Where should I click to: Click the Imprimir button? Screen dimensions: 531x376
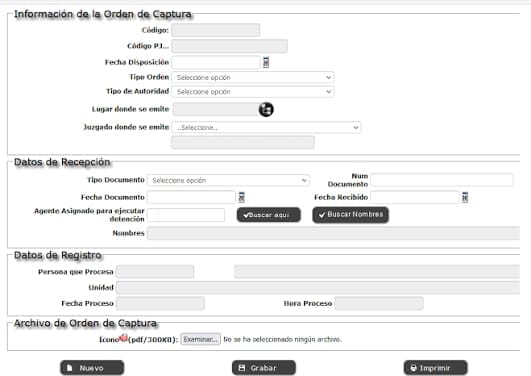[436, 368]
